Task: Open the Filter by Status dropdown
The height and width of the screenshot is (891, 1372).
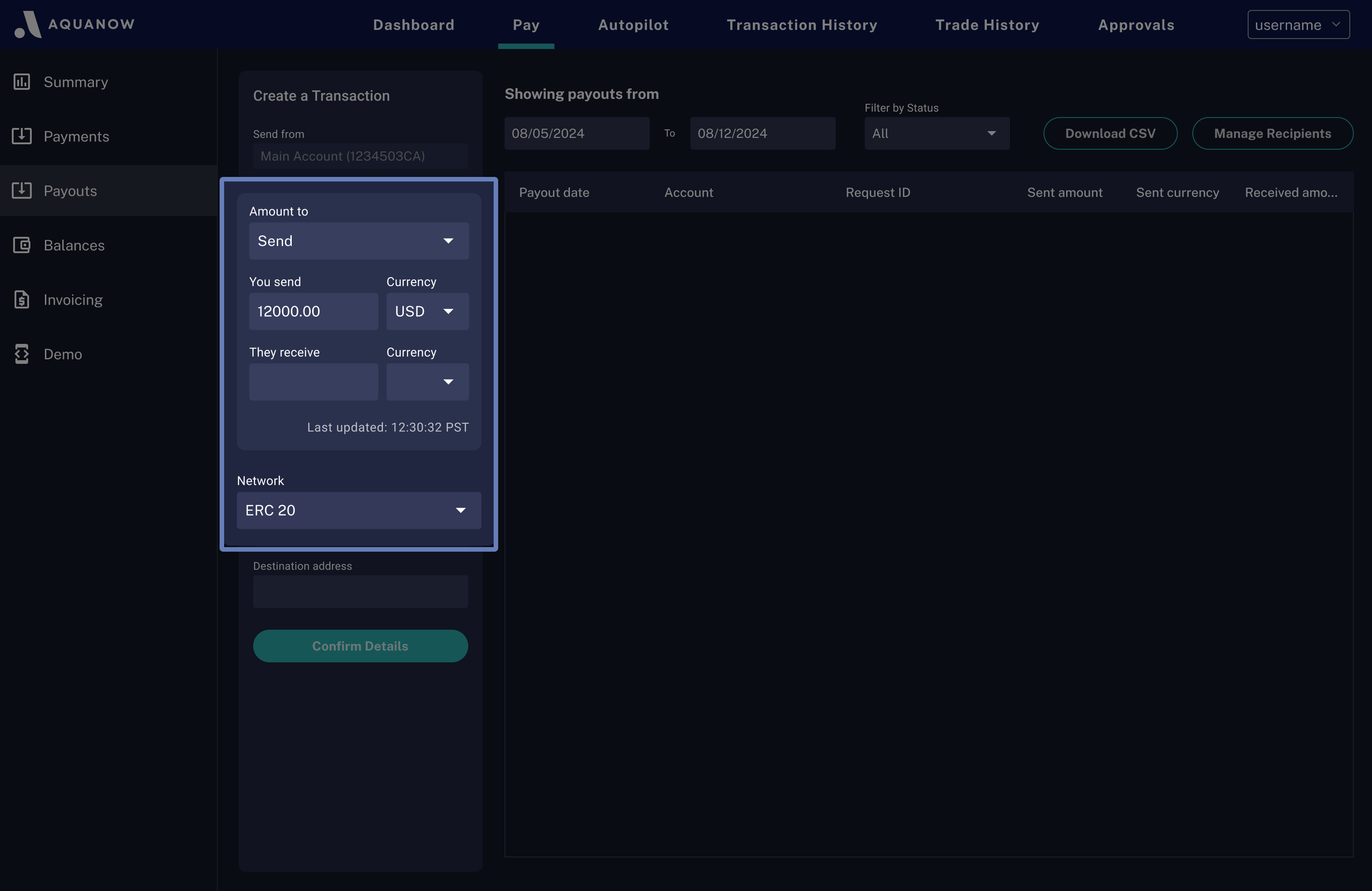Action: pos(936,133)
